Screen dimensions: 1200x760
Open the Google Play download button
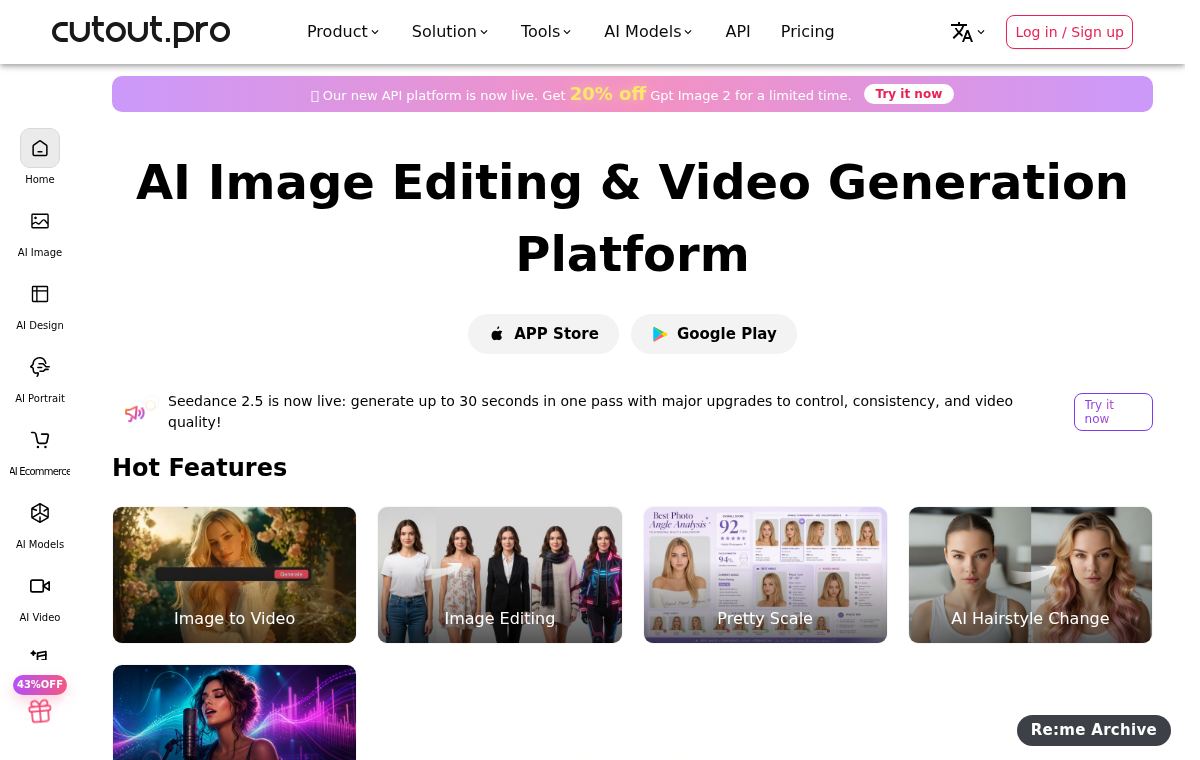714,334
